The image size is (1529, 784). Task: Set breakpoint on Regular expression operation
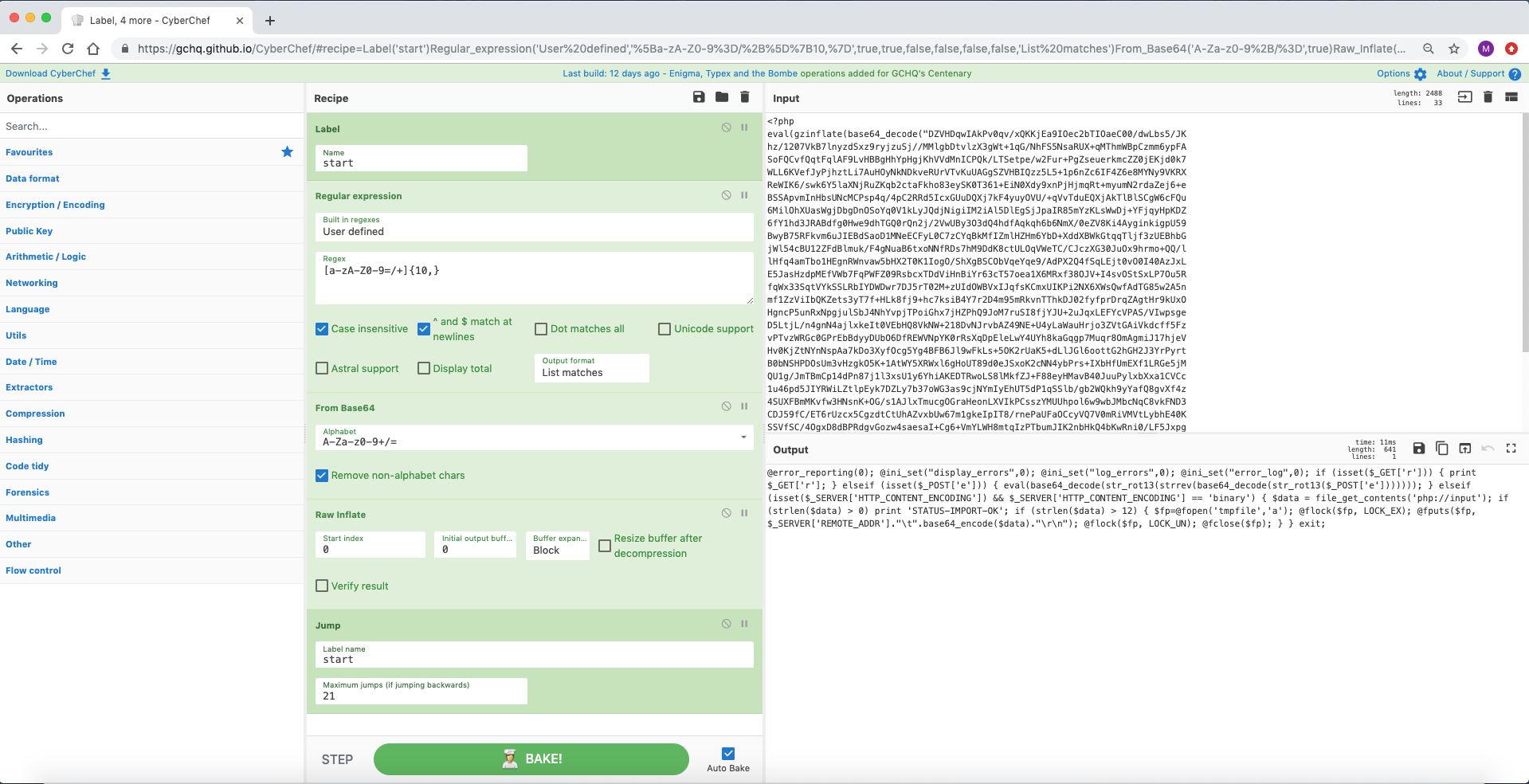point(744,195)
